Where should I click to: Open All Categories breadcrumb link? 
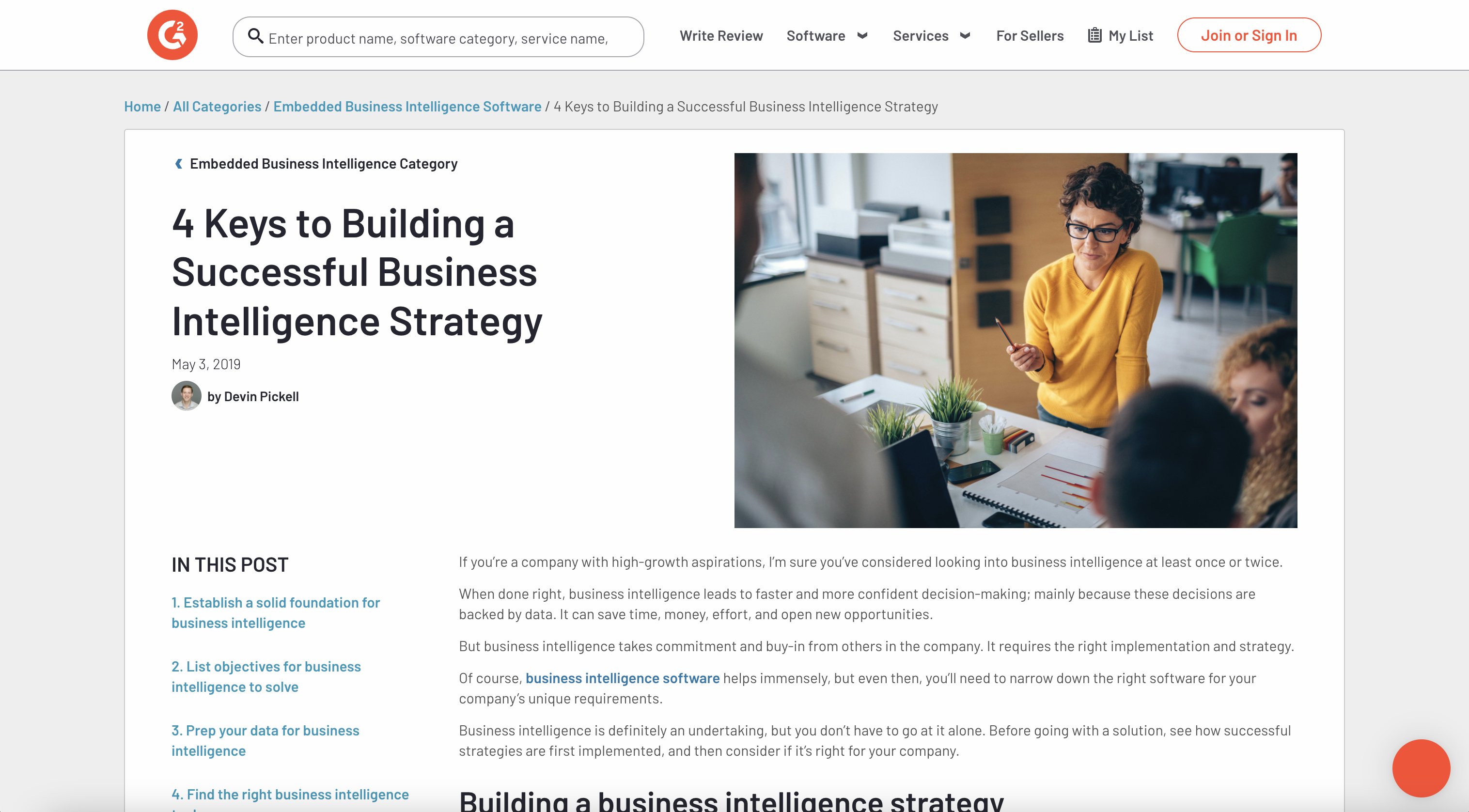217,107
